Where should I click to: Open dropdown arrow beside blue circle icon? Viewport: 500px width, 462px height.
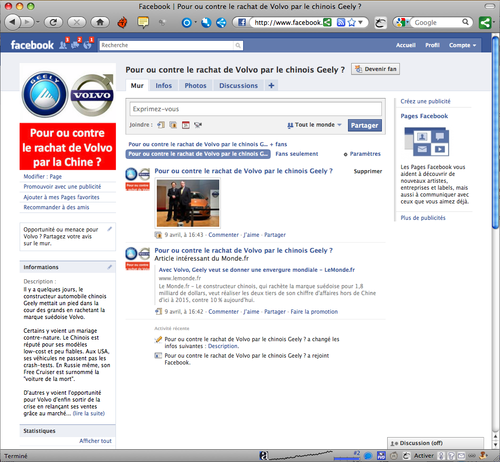pos(195,22)
